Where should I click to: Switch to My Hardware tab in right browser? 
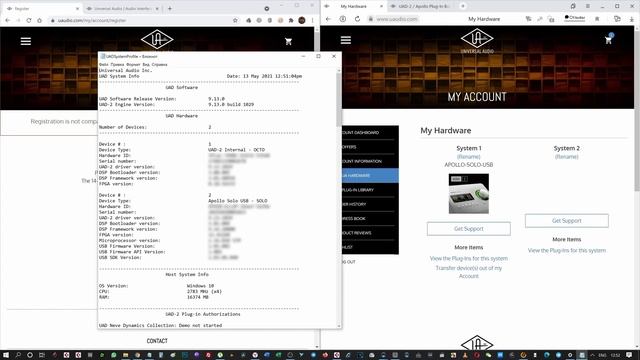(353, 6)
